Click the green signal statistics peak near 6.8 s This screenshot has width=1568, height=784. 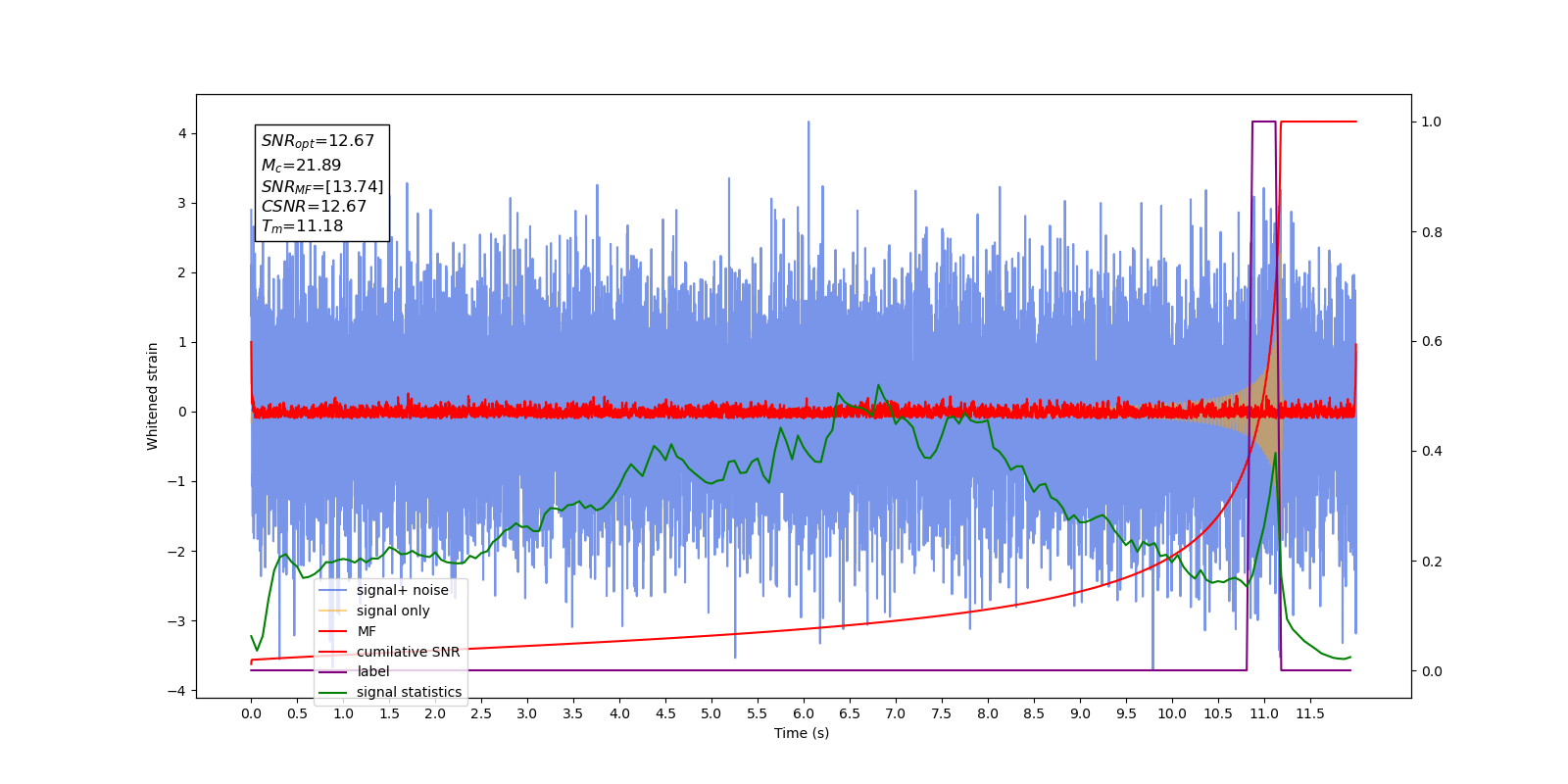(x=878, y=385)
